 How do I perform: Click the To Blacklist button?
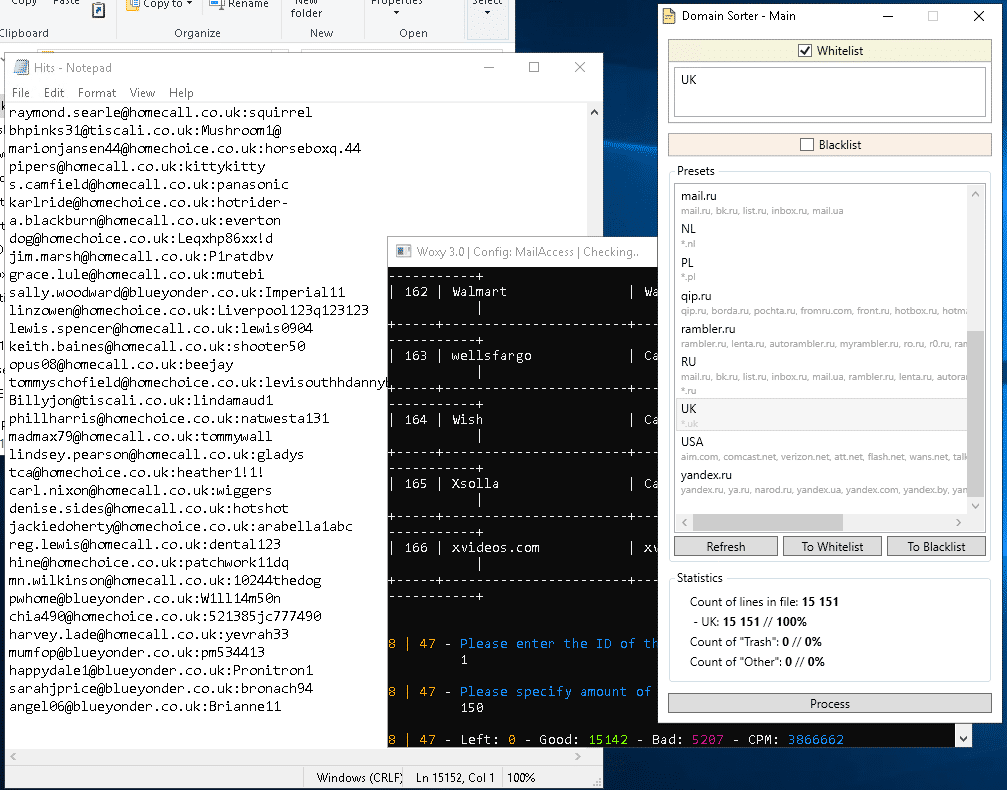click(x=936, y=546)
